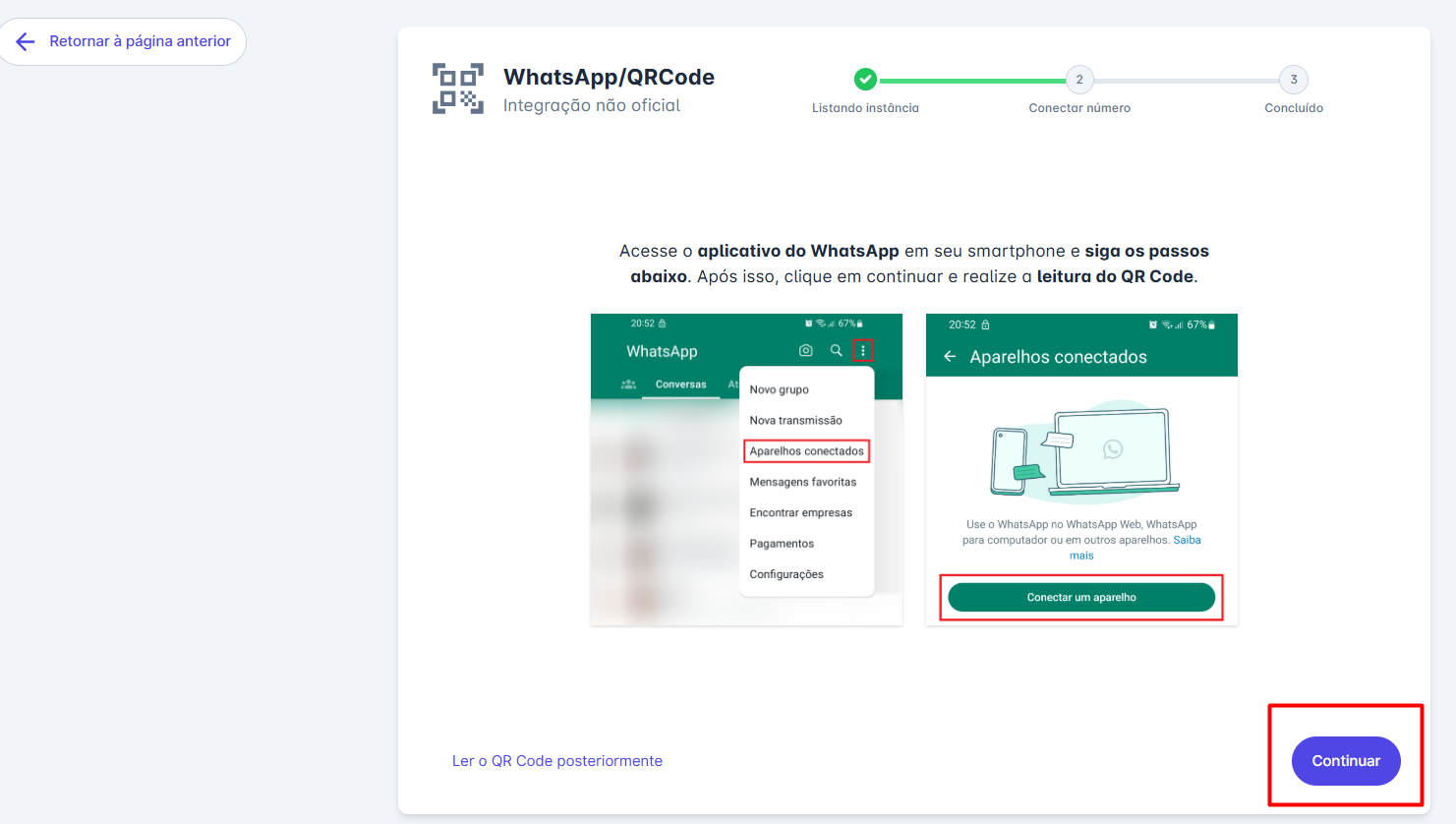Click the Concluído step label
This screenshot has width=1456, height=824.
click(x=1294, y=108)
